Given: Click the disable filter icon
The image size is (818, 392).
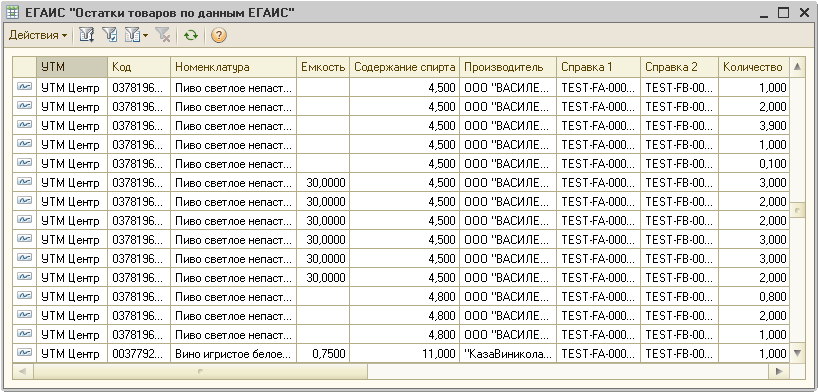Looking at the screenshot, I should click(x=163, y=35).
